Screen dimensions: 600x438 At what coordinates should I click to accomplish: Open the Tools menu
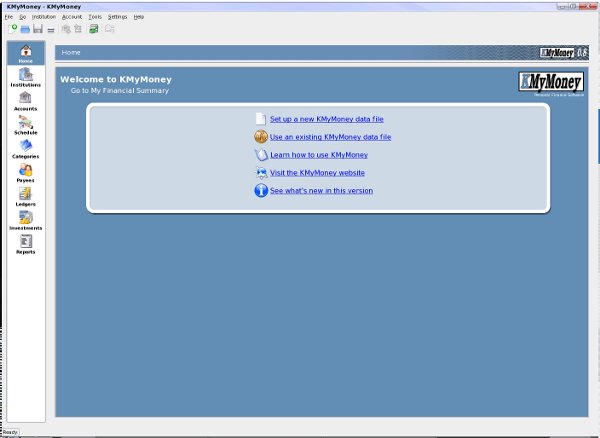coord(95,17)
